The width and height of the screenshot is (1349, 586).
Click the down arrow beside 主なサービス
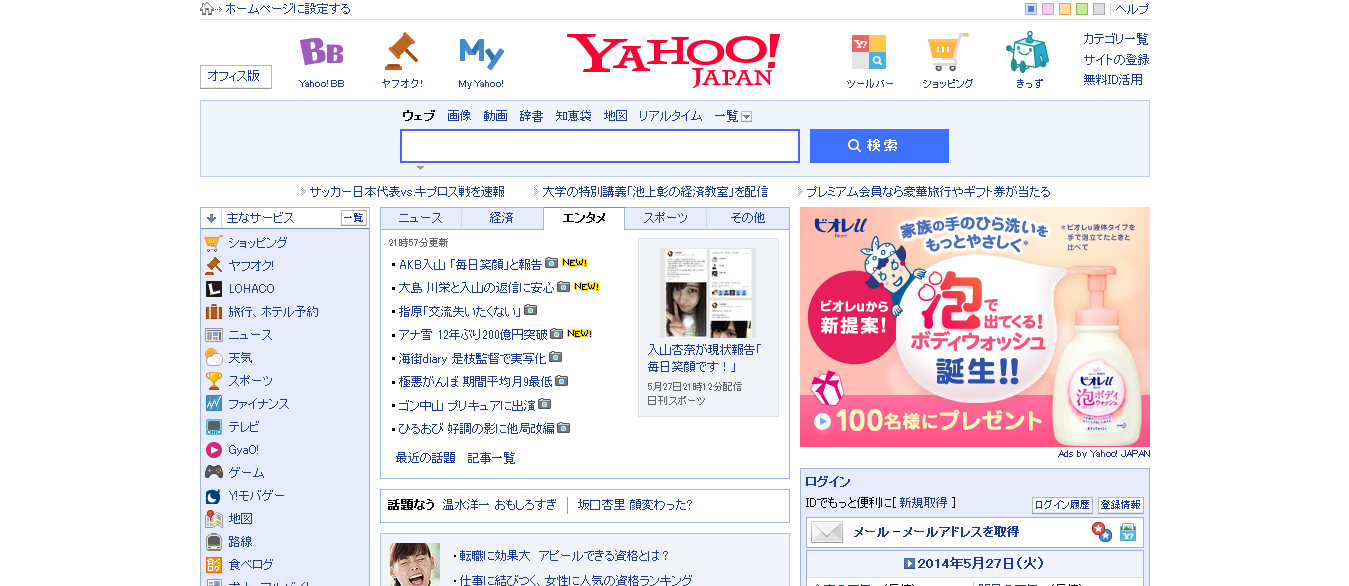click(x=212, y=218)
